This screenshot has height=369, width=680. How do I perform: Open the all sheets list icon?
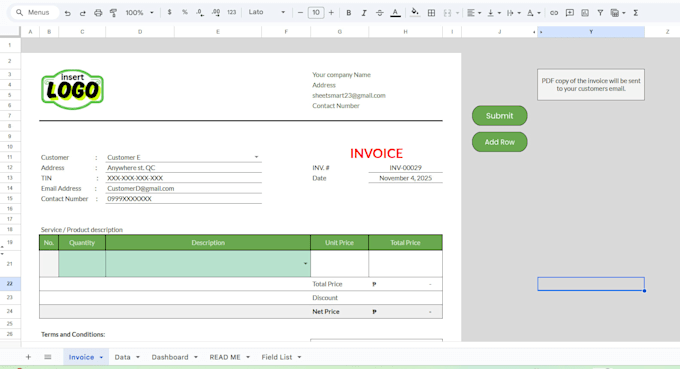coord(48,357)
